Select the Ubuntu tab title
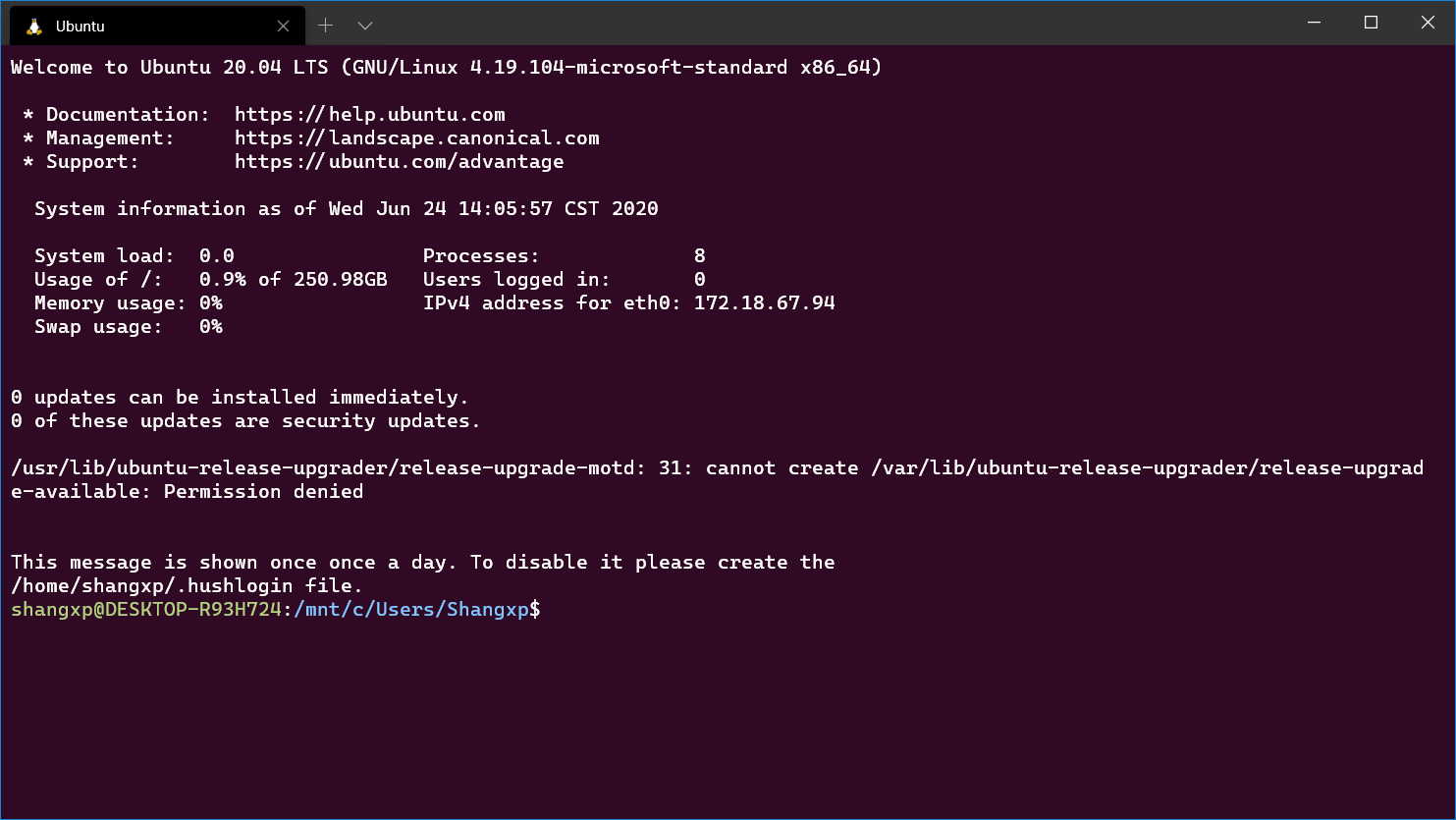 [81, 27]
